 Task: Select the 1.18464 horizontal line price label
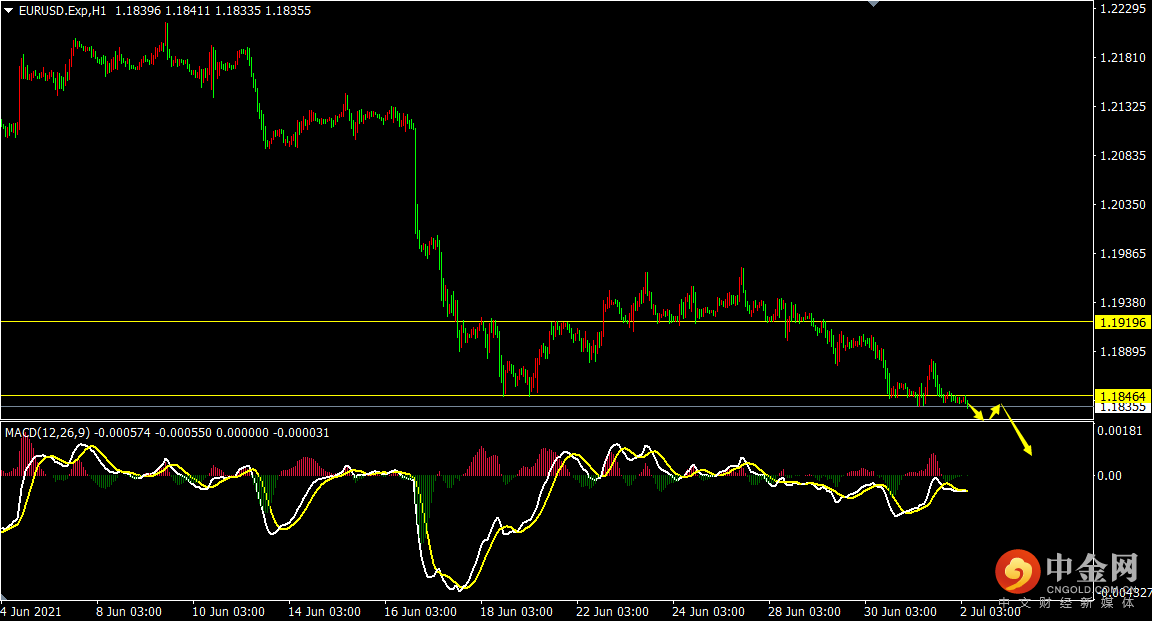pyautogui.click(x=1123, y=396)
